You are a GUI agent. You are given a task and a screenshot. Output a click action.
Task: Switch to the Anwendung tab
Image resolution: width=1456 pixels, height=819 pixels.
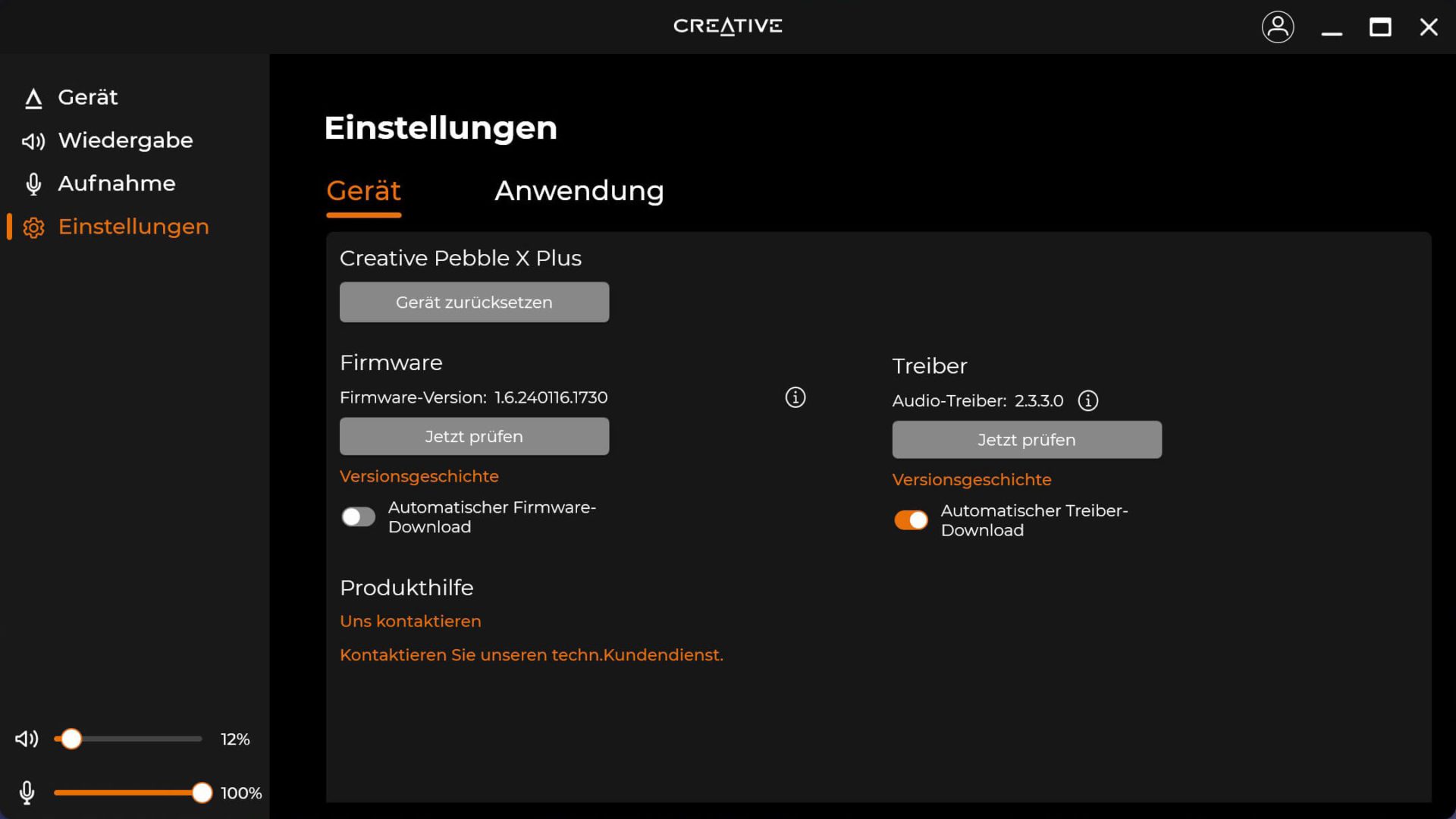[579, 190]
